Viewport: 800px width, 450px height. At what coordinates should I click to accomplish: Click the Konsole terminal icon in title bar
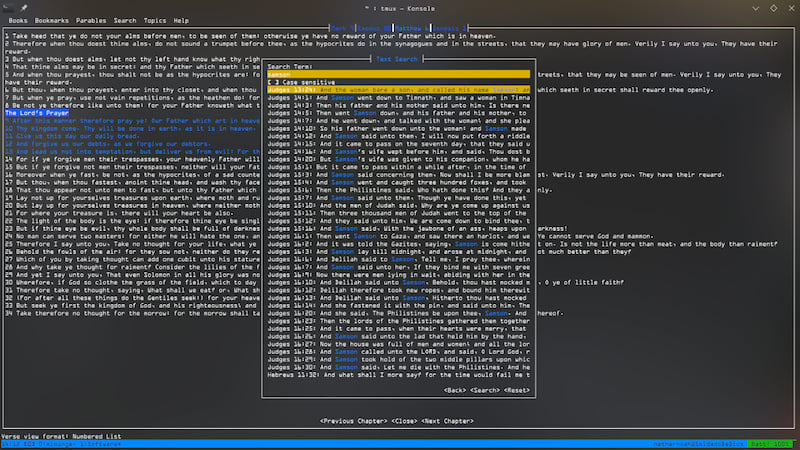pyautogui.click(x=9, y=8)
